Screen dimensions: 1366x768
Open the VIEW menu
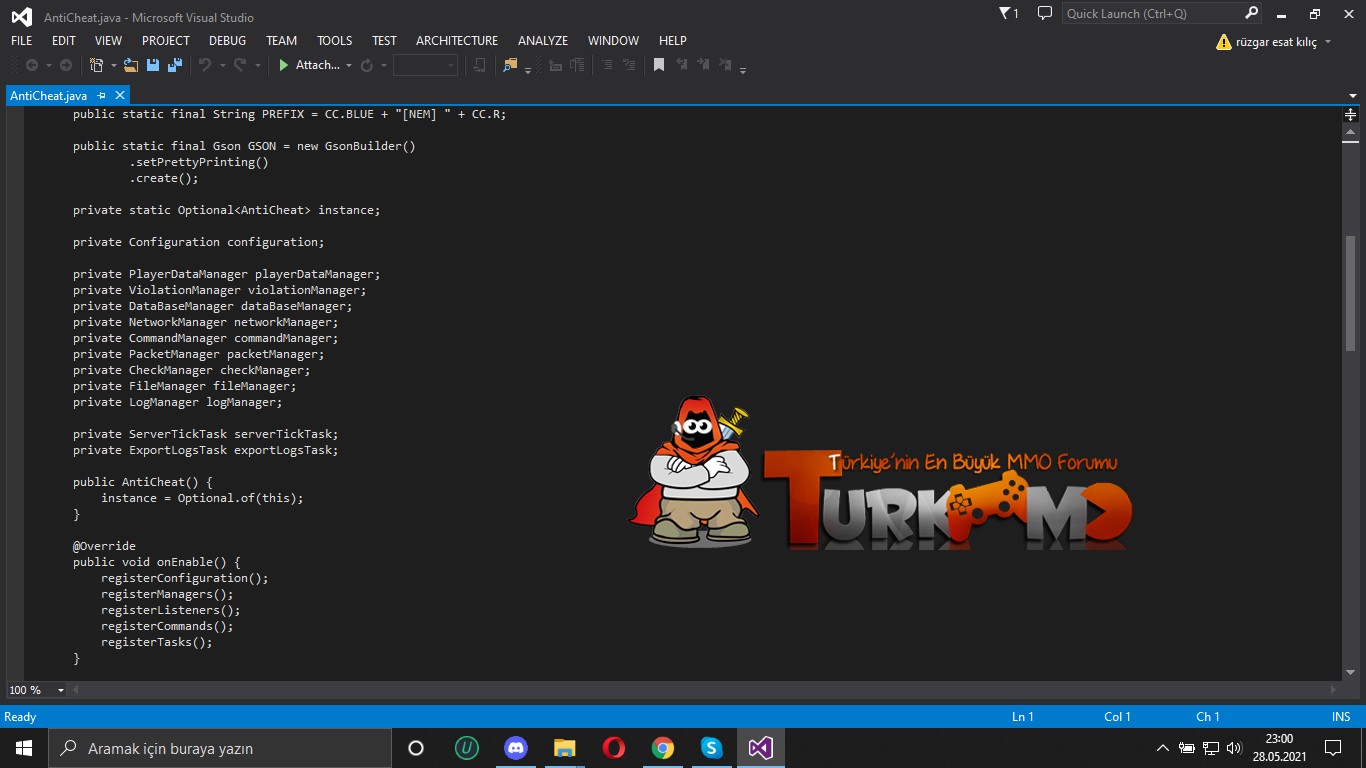[108, 41]
